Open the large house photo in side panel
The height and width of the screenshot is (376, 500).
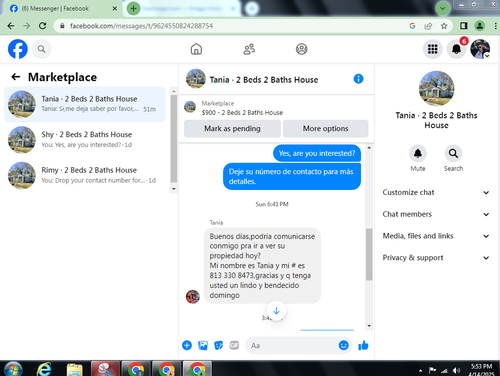436,88
